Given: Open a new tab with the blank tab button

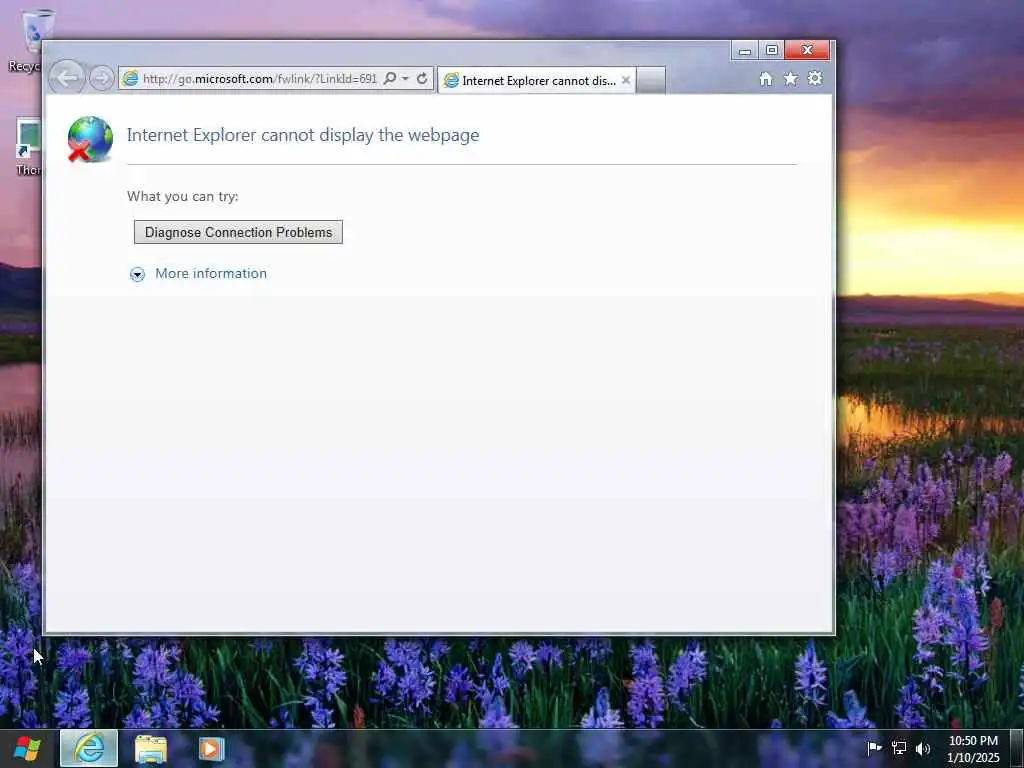Looking at the screenshot, I should (x=650, y=80).
